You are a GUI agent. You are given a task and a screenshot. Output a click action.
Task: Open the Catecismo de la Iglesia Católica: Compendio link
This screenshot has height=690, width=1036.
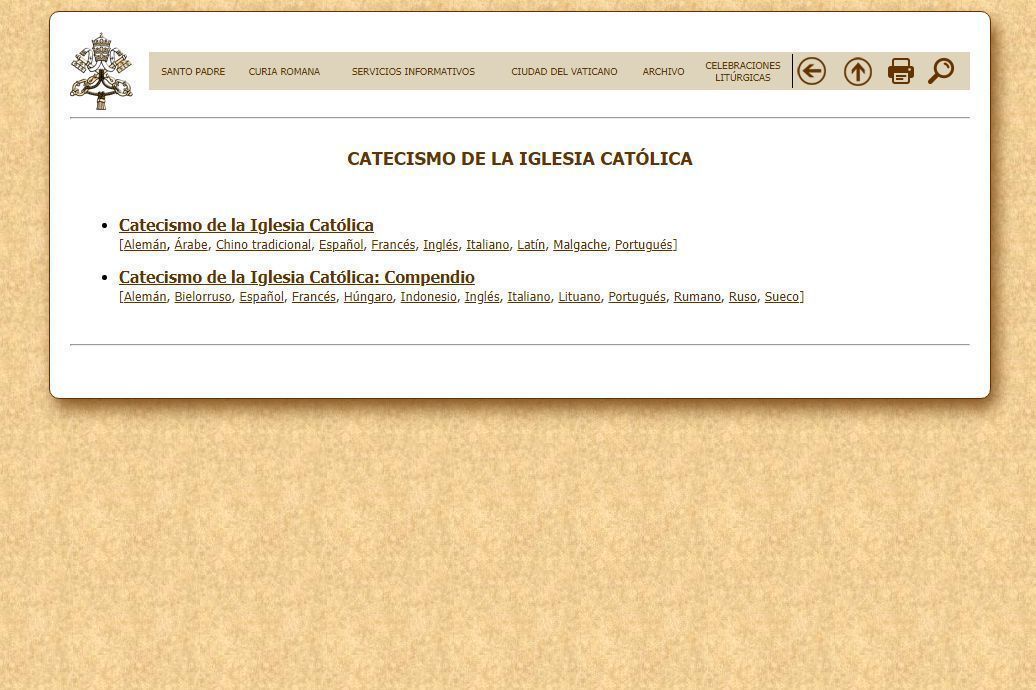pos(297,278)
